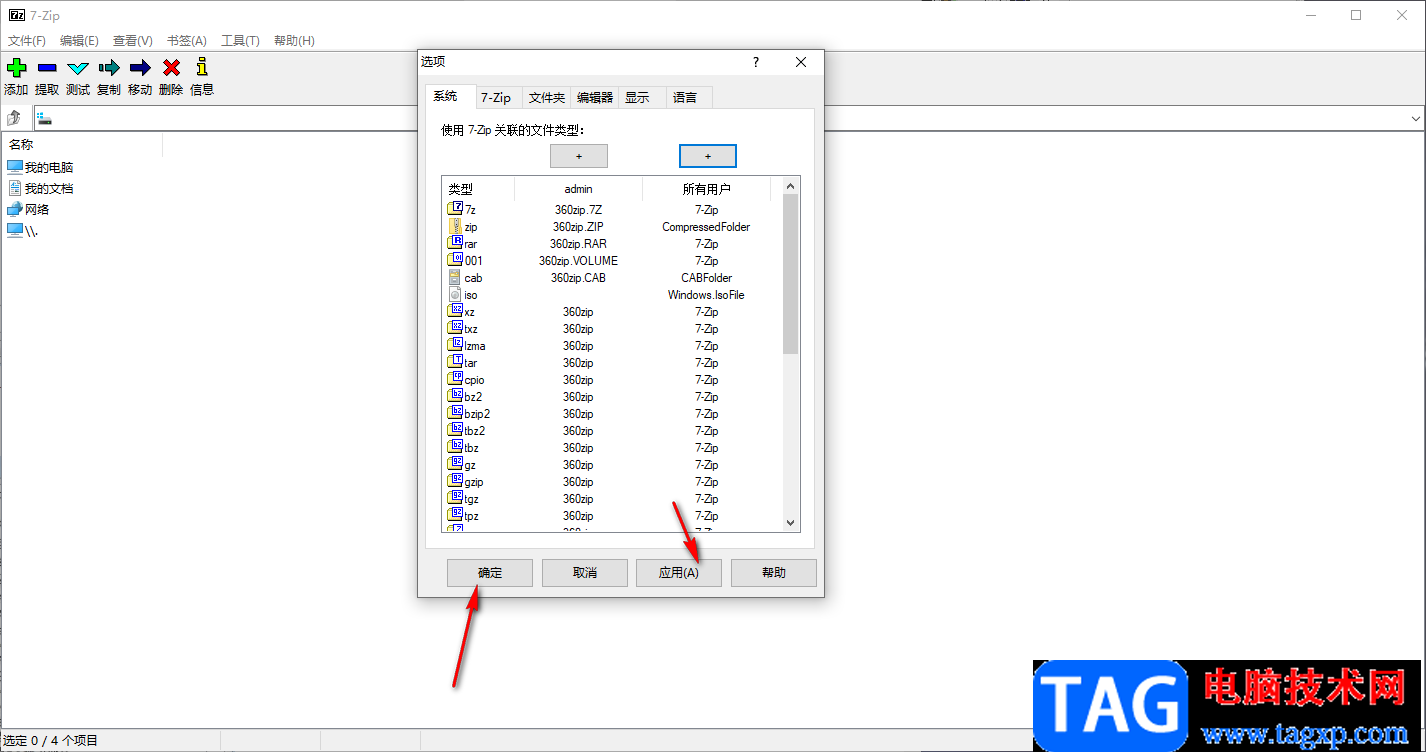1426x752 pixels.
Task: Select the 网络 network item
Action: tap(28, 209)
